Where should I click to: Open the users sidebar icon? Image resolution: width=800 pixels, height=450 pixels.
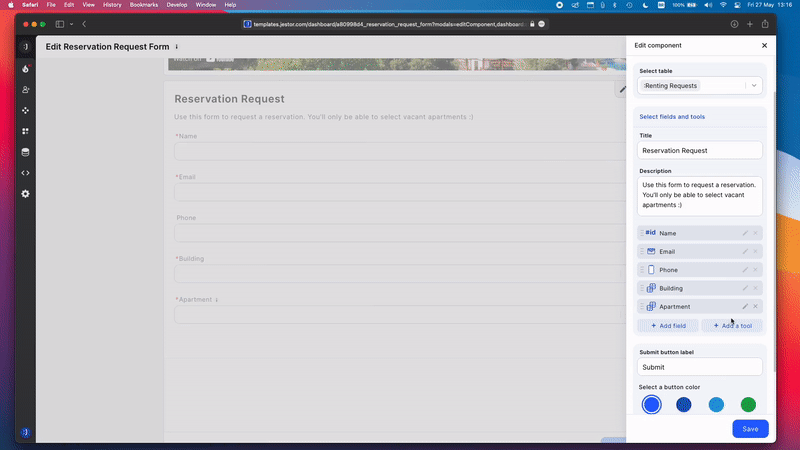click(26, 89)
